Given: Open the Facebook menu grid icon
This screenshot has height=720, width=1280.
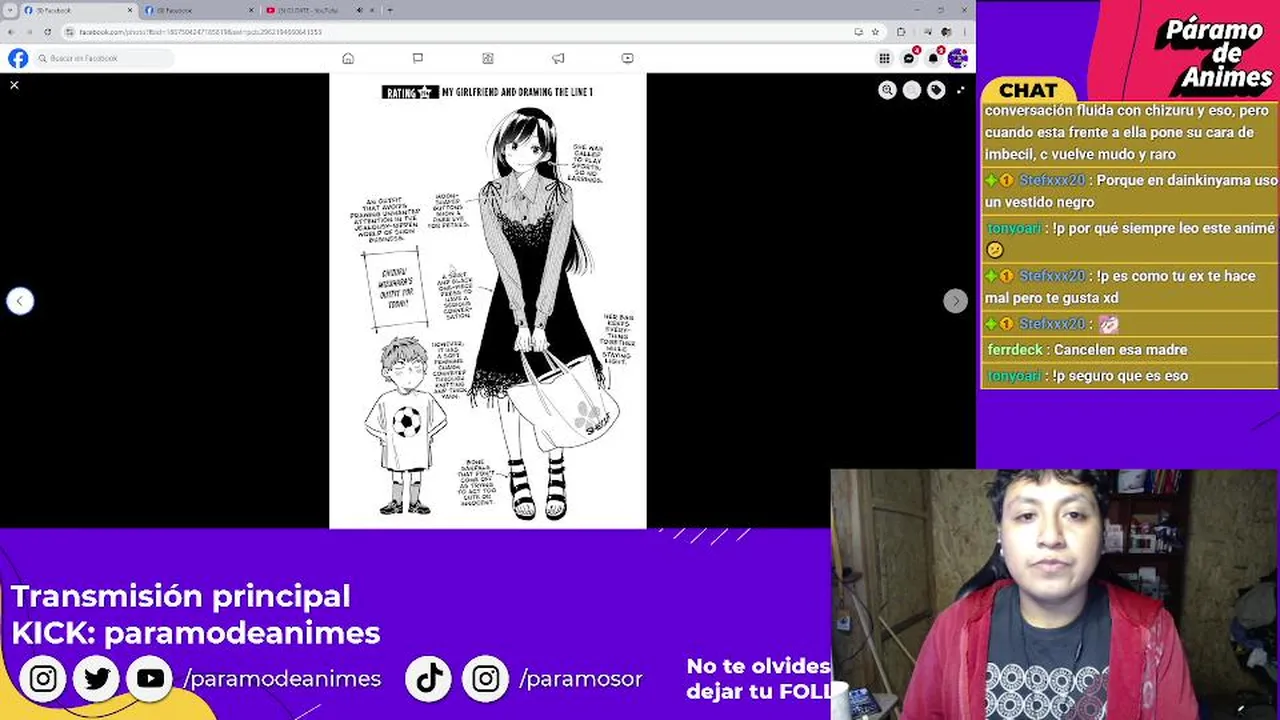Looking at the screenshot, I should (884, 58).
